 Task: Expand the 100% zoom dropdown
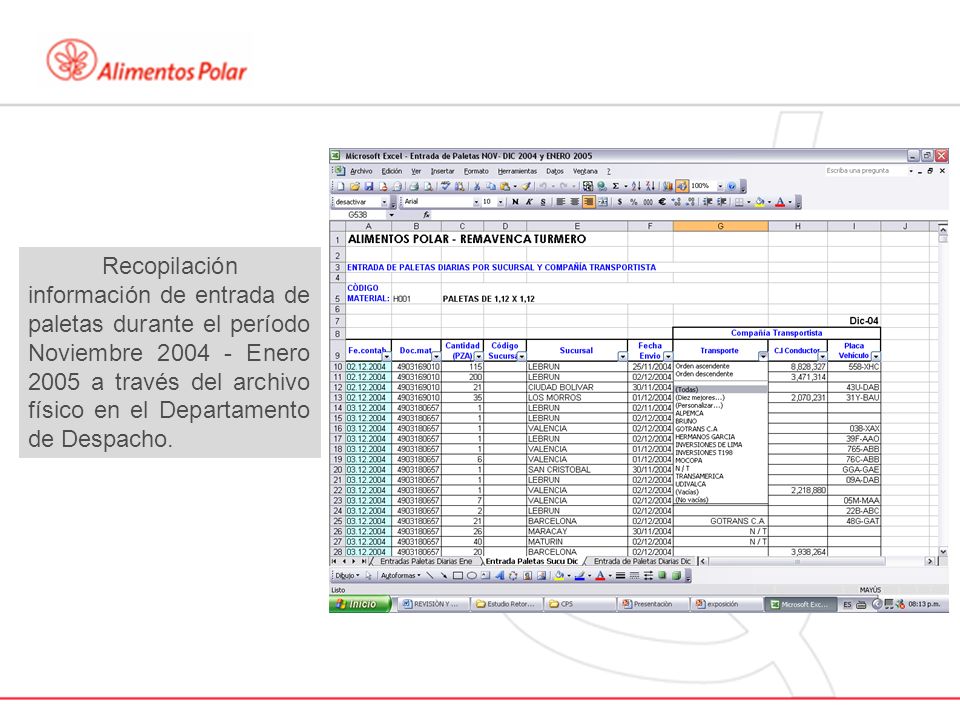click(x=721, y=186)
